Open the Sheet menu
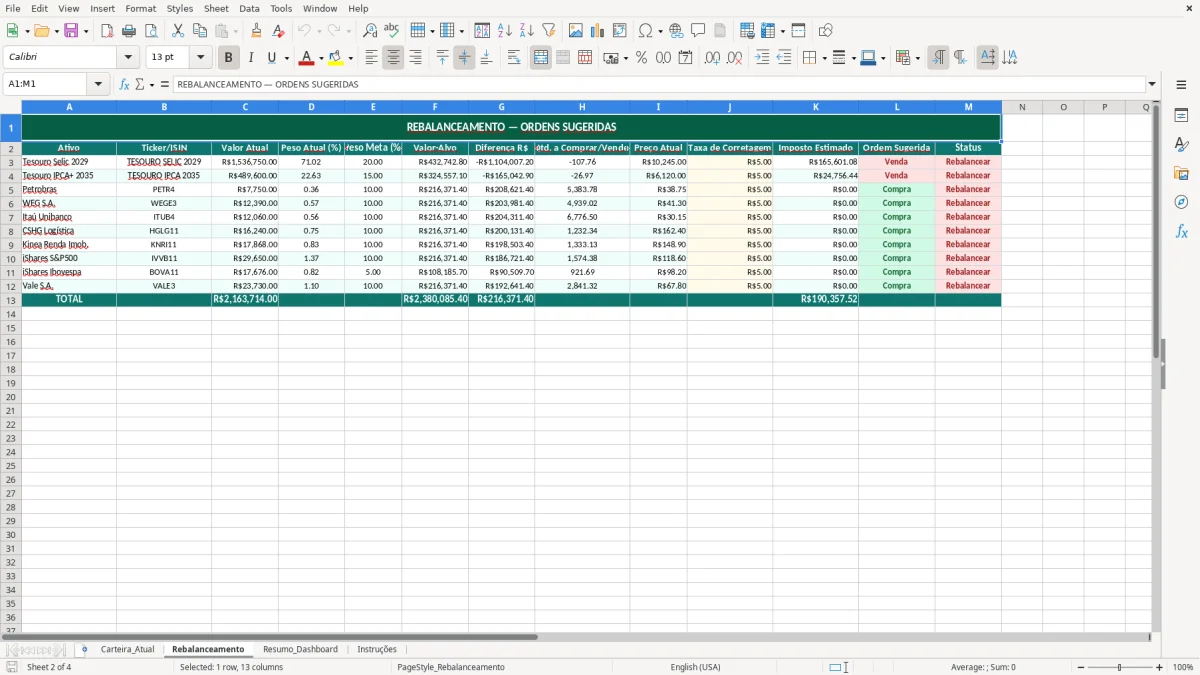This screenshot has width=1200, height=675. click(216, 8)
